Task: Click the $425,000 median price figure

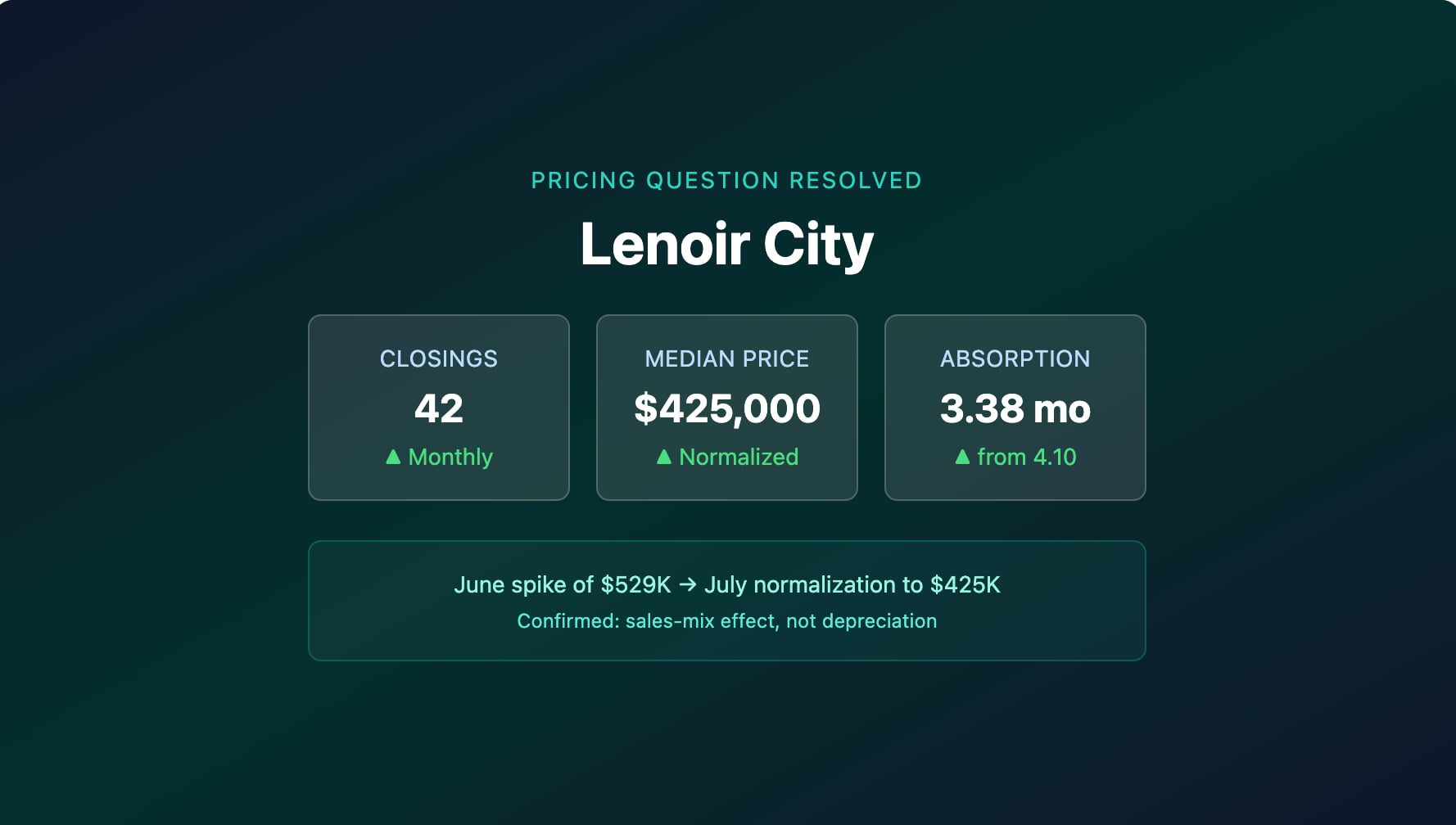Action: pyautogui.click(x=727, y=408)
